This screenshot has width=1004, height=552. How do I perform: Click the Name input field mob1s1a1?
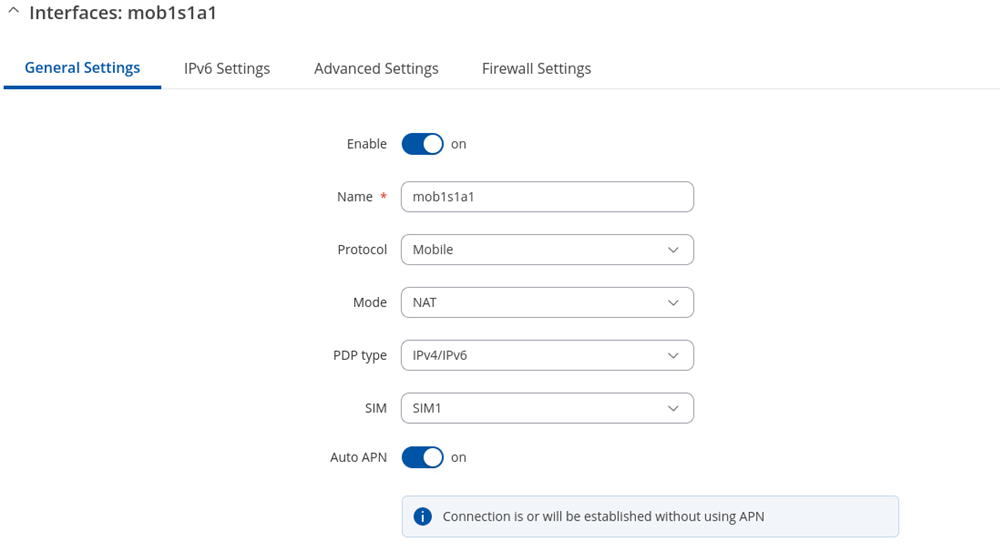pyautogui.click(x=547, y=197)
